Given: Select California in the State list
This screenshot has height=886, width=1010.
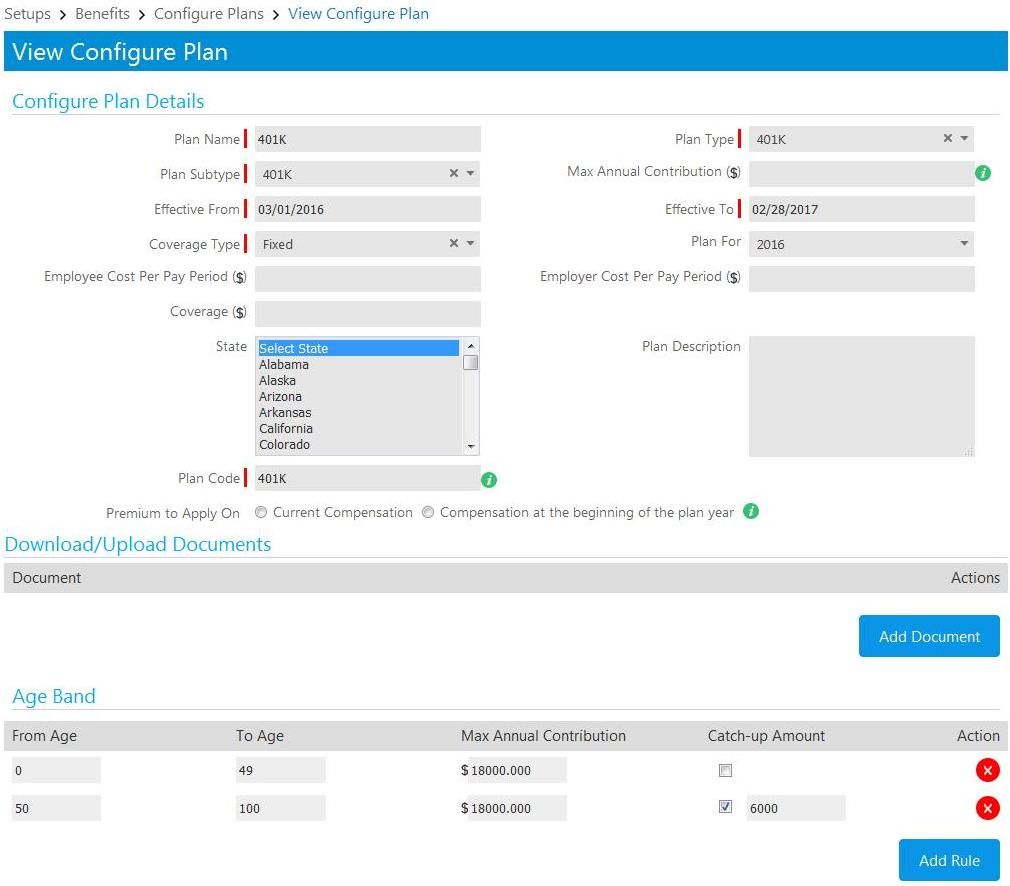Looking at the screenshot, I should coord(286,429).
